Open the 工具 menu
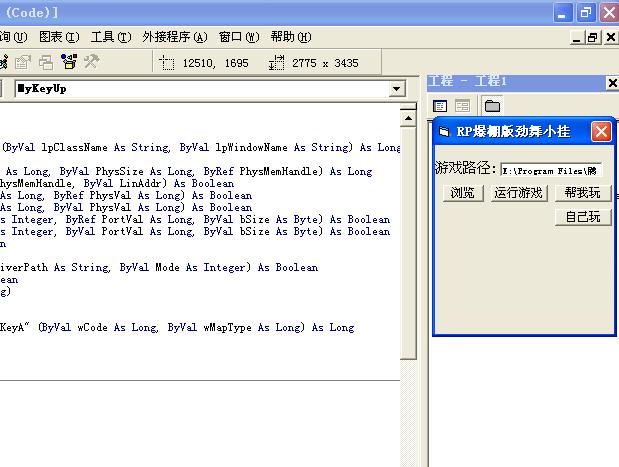Image resolution: width=619 pixels, height=467 pixels. tap(110, 37)
